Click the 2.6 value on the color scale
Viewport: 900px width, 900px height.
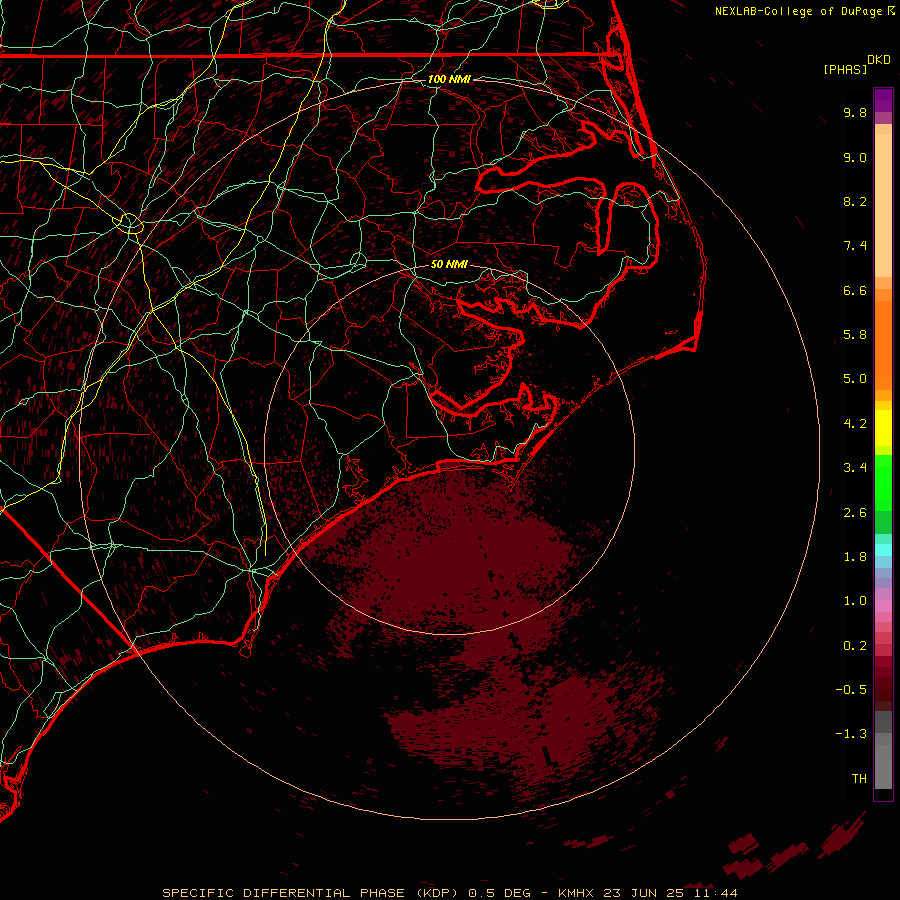855,513
